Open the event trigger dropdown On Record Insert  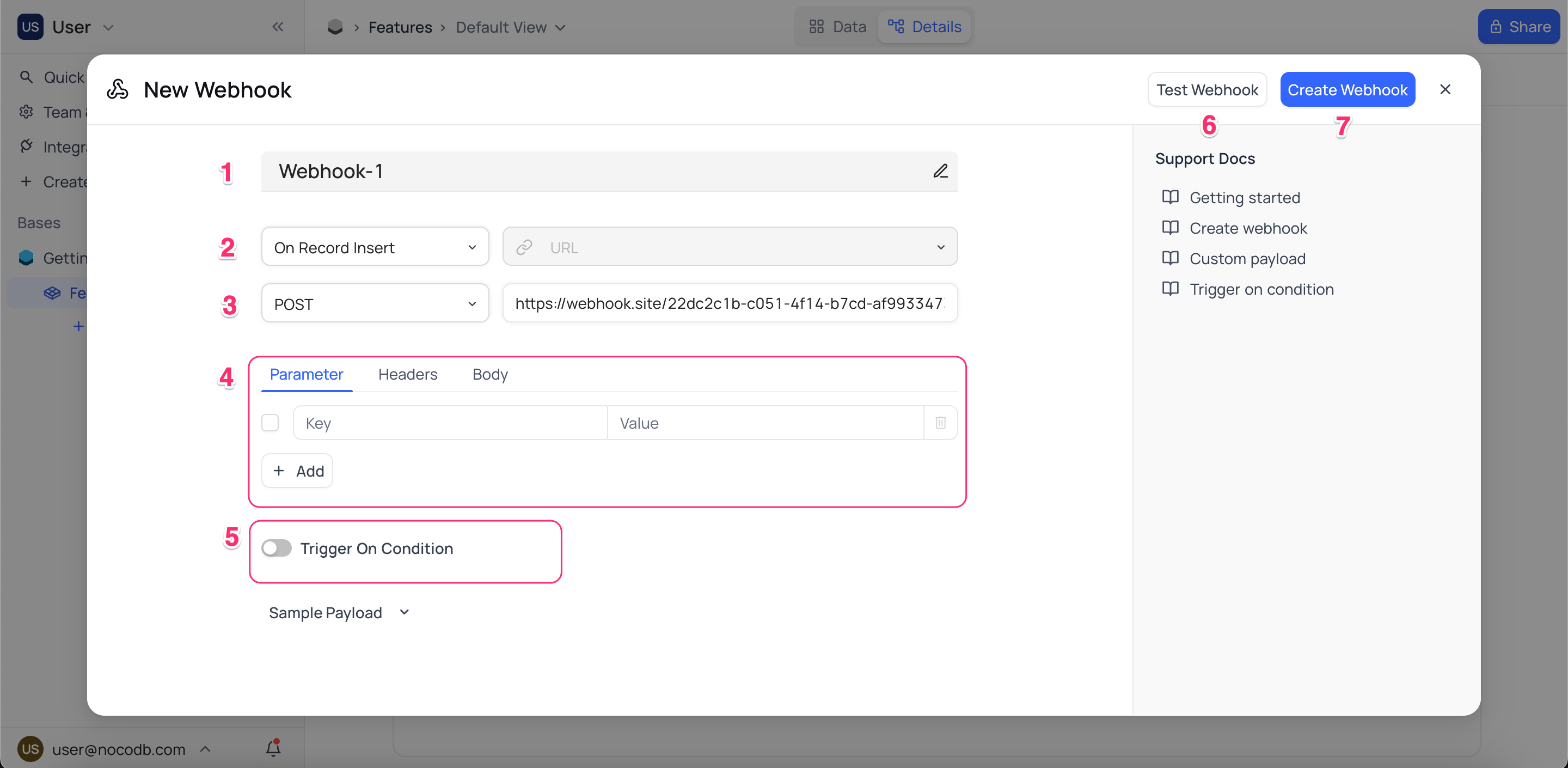pos(374,246)
